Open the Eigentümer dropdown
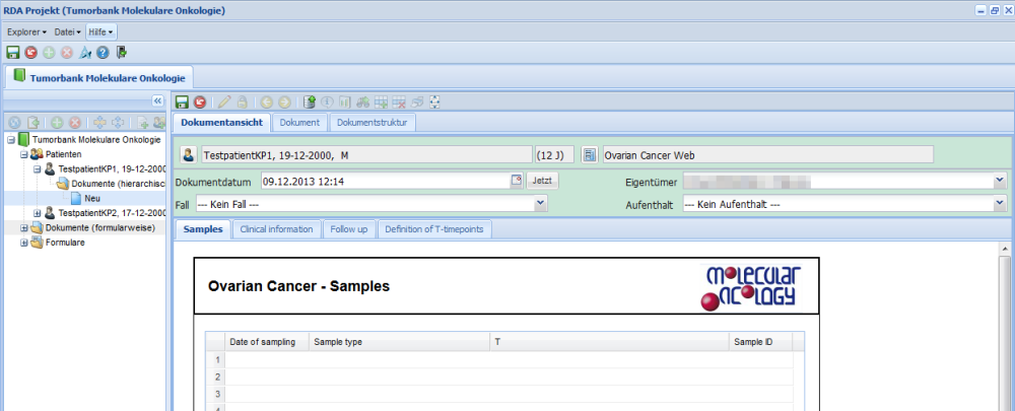The width and height of the screenshot is (1015, 411). pos(999,181)
